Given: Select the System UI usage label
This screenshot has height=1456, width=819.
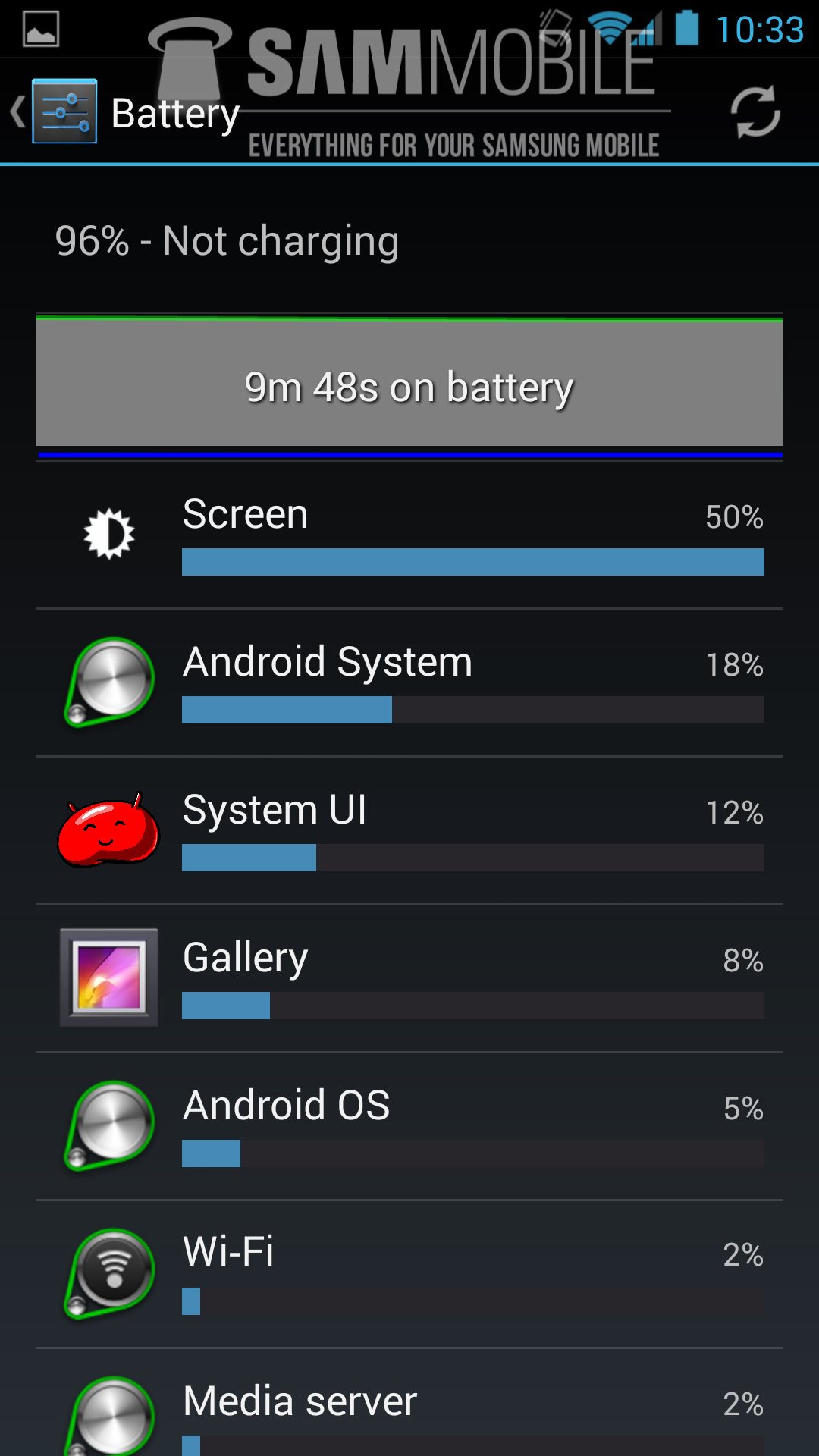Looking at the screenshot, I should point(275,809).
